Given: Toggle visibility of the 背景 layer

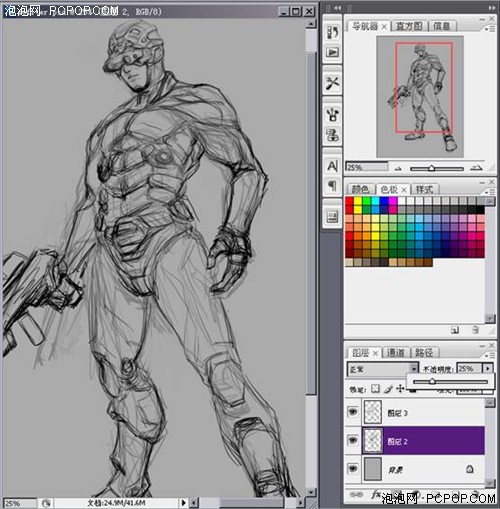Looking at the screenshot, I should pyautogui.click(x=352, y=469).
